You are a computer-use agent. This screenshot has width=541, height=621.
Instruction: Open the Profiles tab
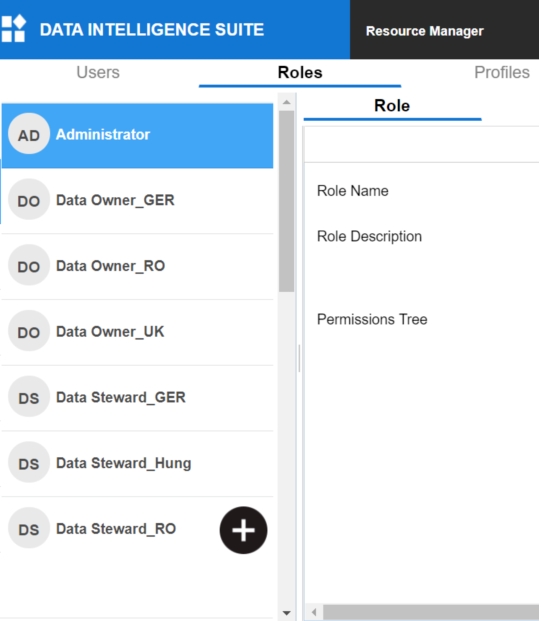[x=502, y=72]
